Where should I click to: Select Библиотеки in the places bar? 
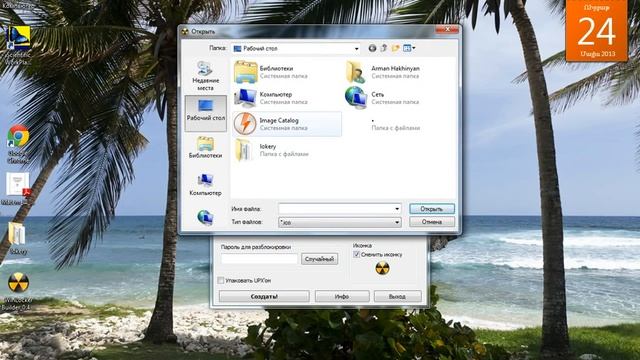click(x=205, y=148)
